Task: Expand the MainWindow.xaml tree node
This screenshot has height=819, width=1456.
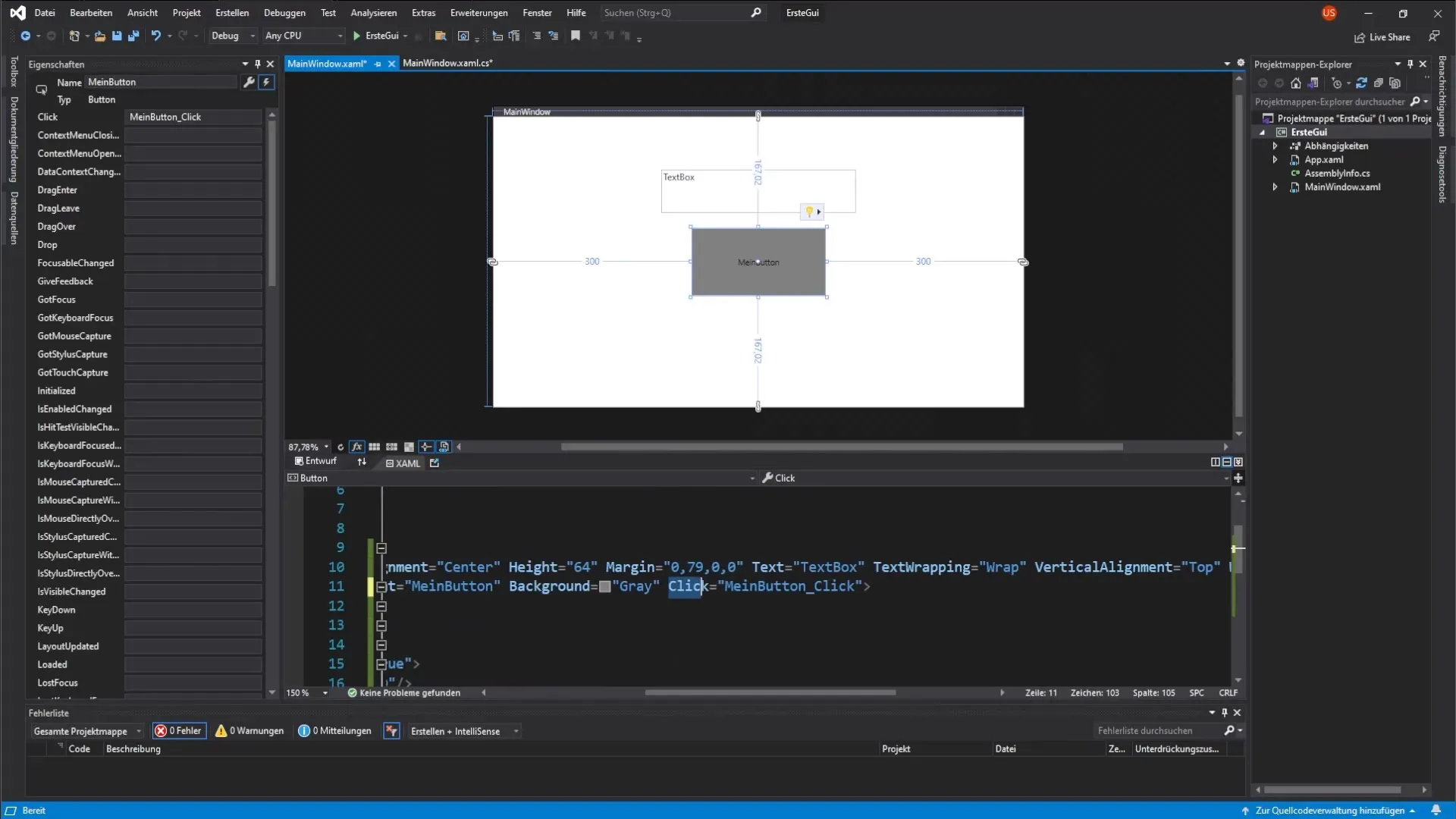Action: click(x=1275, y=187)
